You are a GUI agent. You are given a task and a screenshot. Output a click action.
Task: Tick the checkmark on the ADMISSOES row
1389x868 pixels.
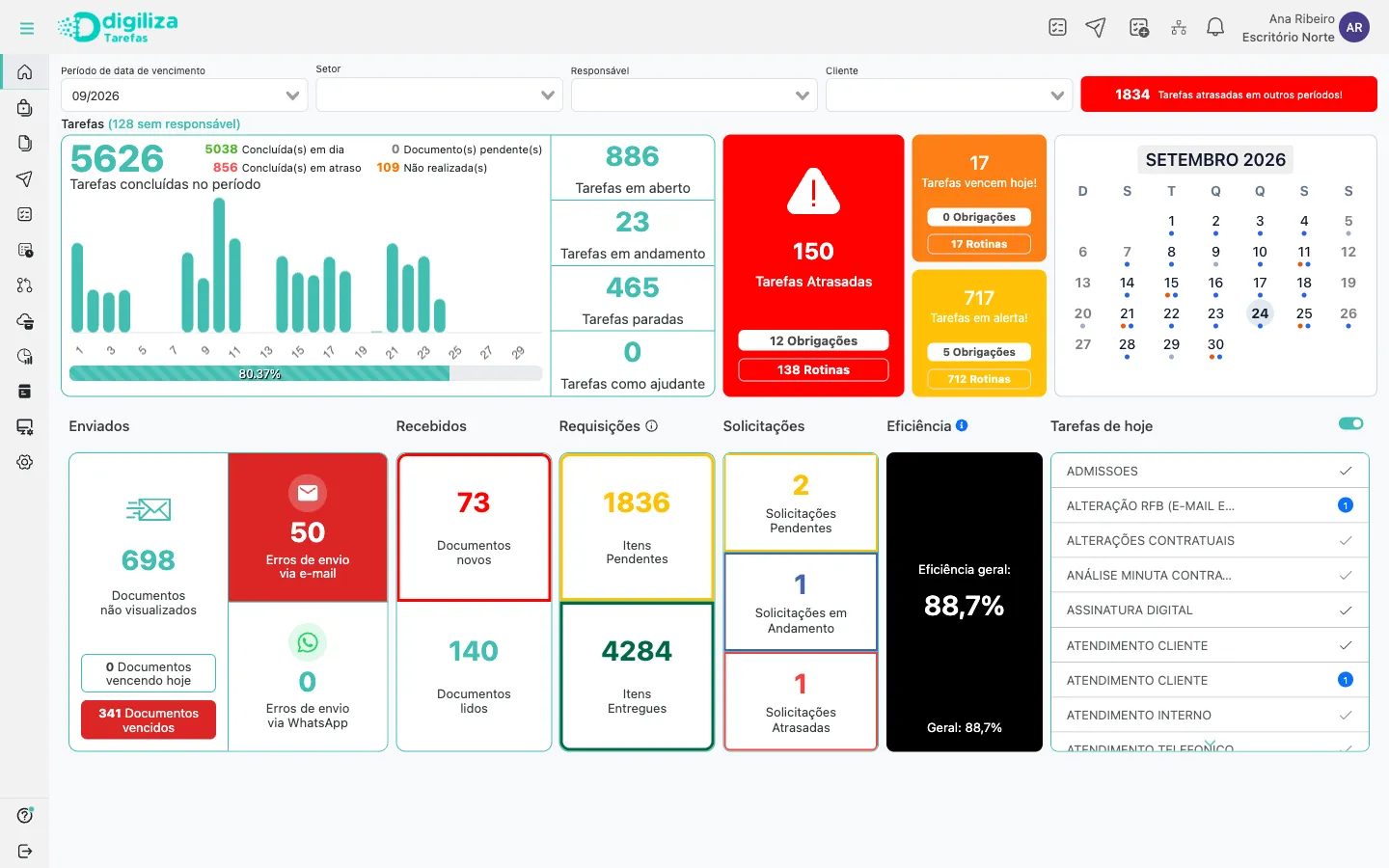[x=1346, y=471]
